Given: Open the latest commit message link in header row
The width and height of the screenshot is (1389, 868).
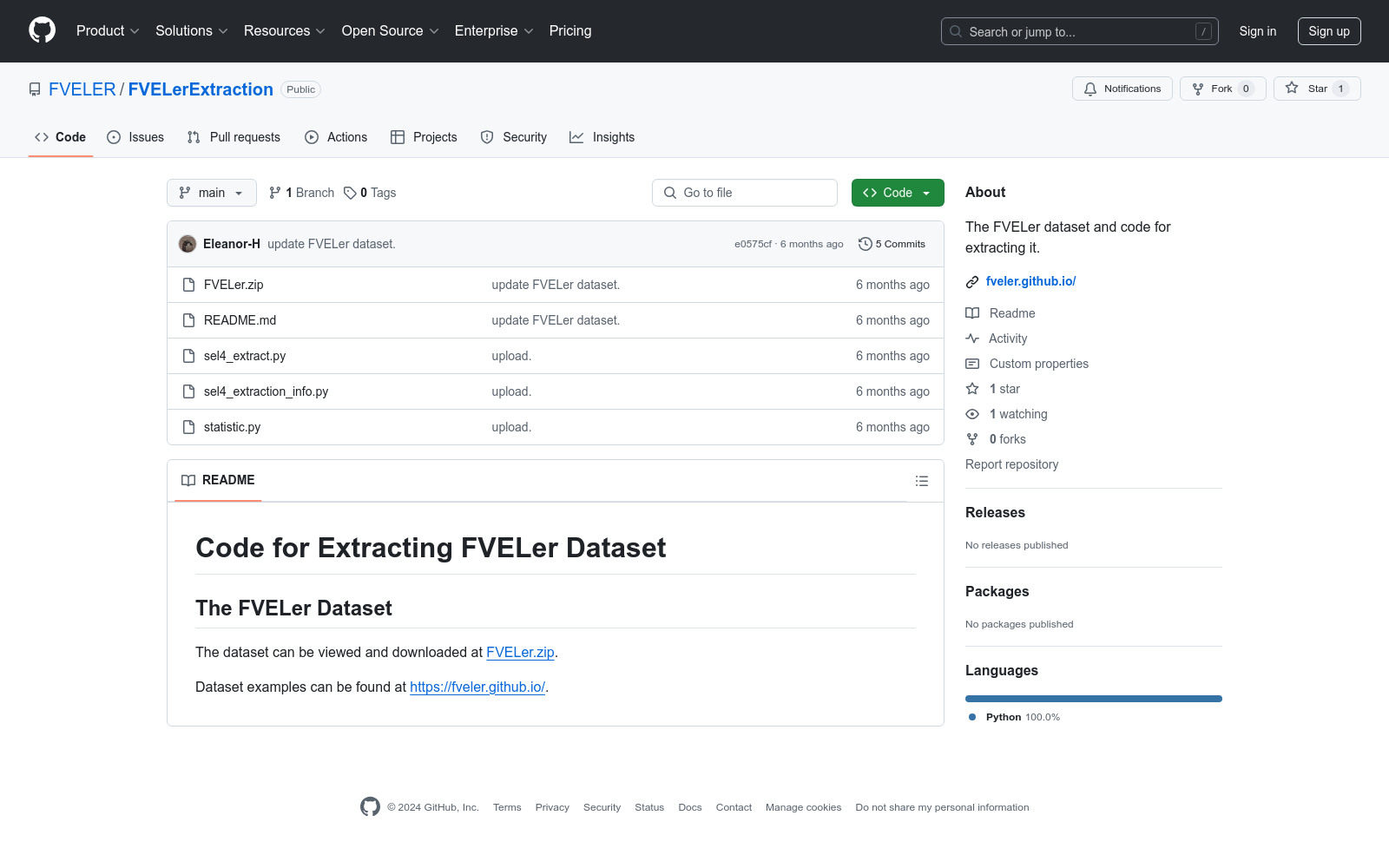Looking at the screenshot, I should pyautogui.click(x=332, y=244).
